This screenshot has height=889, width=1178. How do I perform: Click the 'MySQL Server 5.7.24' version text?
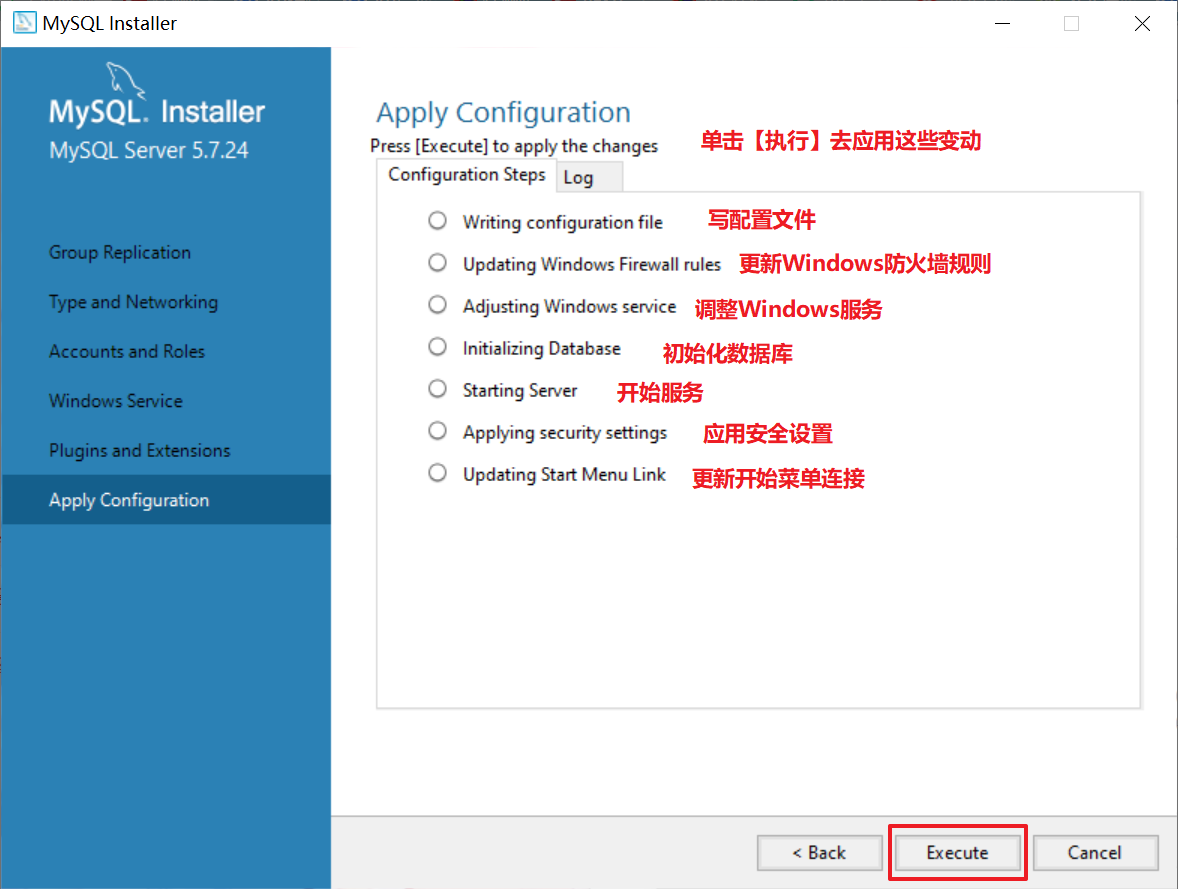coord(149,150)
